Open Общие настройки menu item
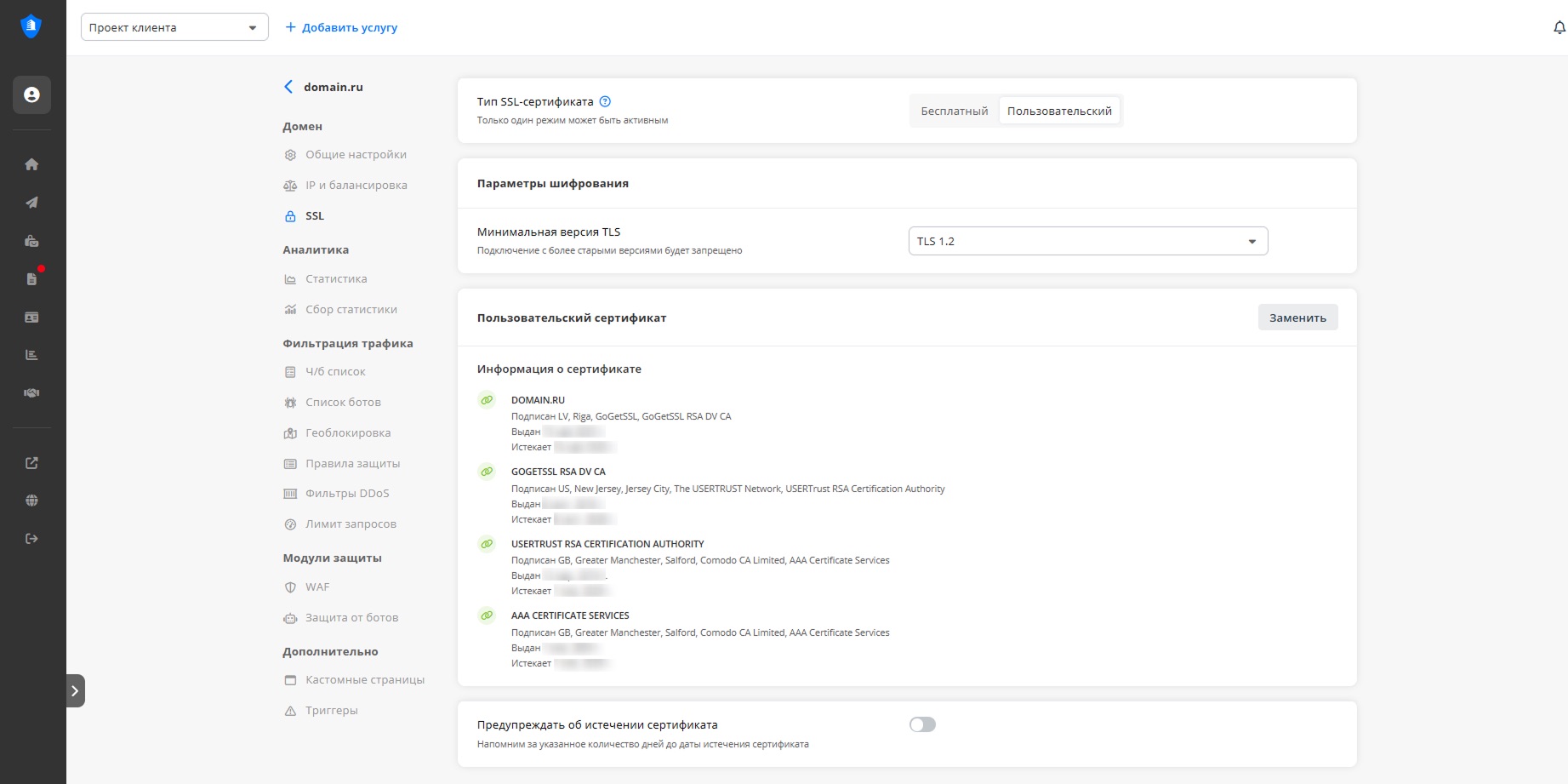The width and height of the screenshot is (1568, 784). click(356, 155)
